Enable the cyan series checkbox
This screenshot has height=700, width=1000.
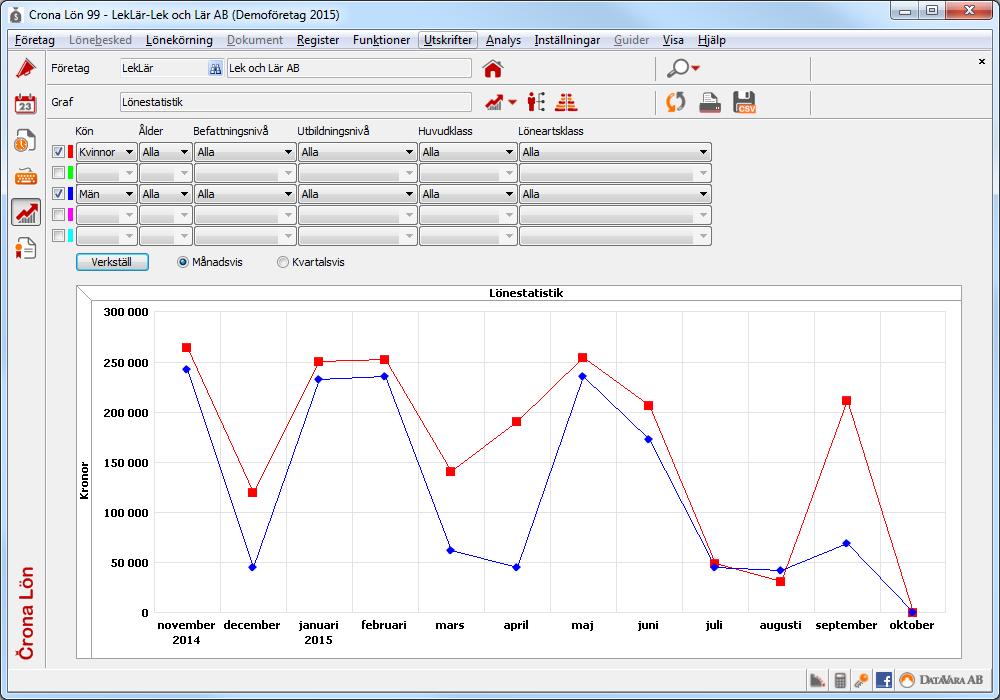point(58,236)
